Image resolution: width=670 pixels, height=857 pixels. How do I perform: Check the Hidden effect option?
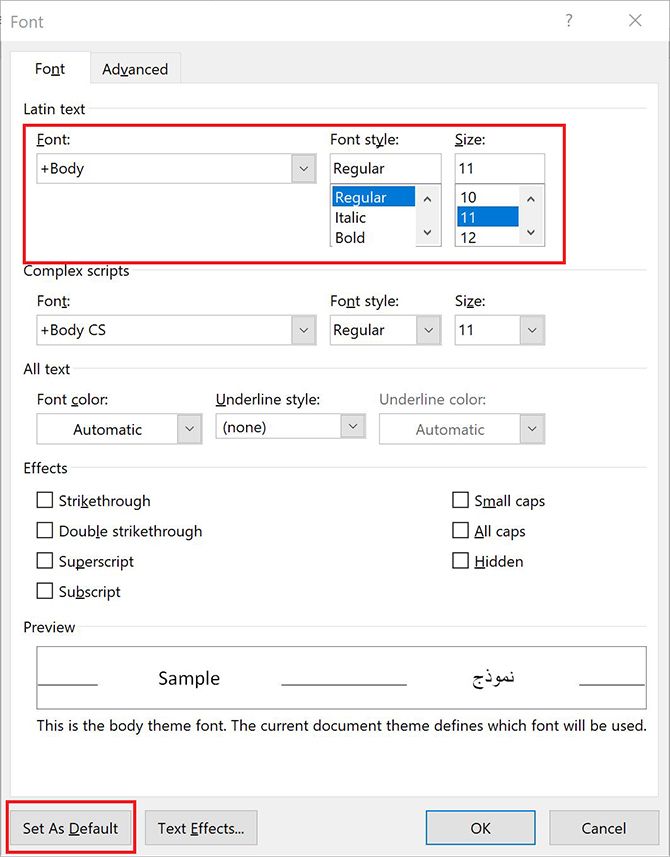[x=460, y=561]
